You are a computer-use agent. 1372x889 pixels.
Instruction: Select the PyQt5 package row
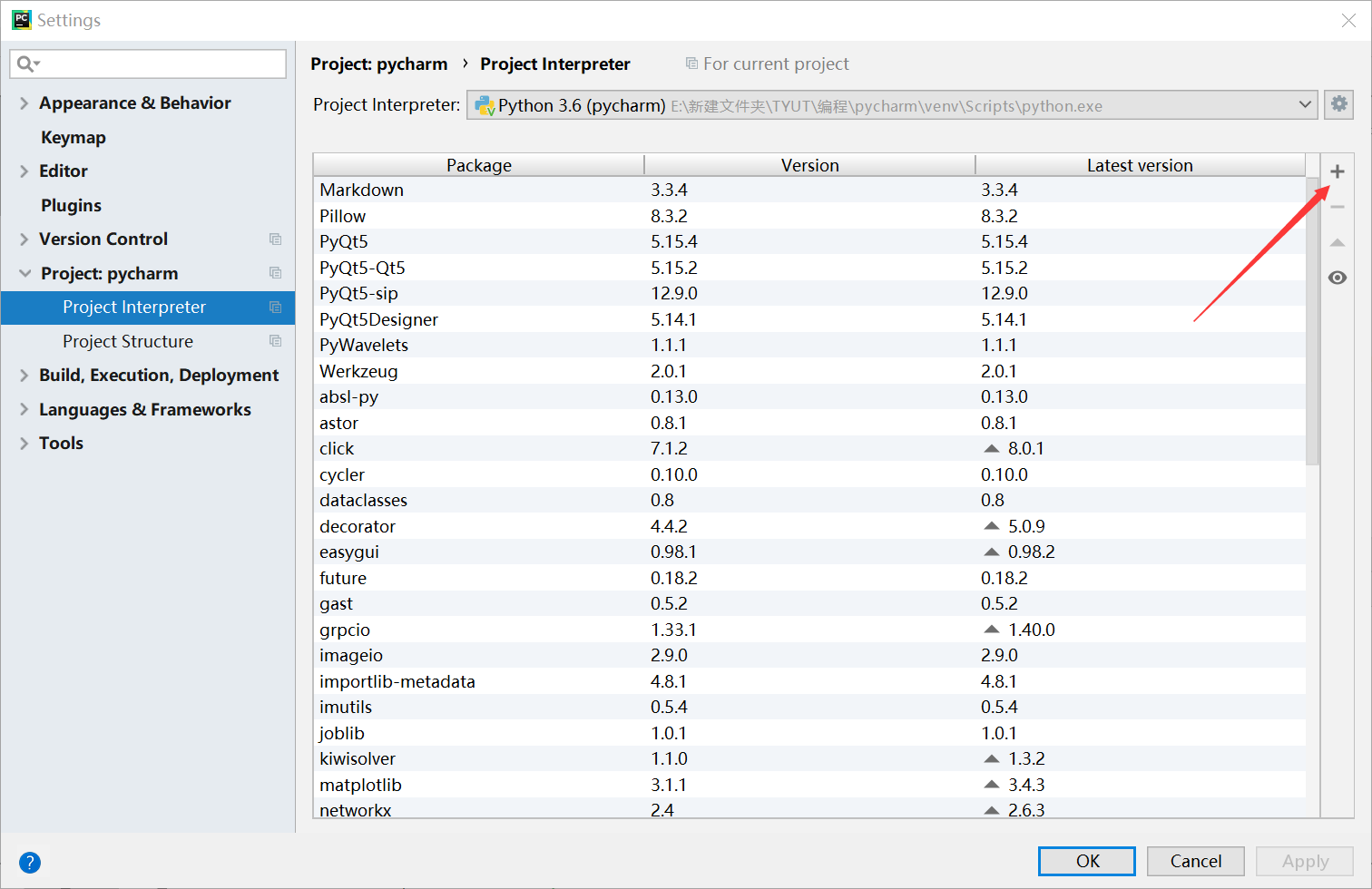coord(809,241)
